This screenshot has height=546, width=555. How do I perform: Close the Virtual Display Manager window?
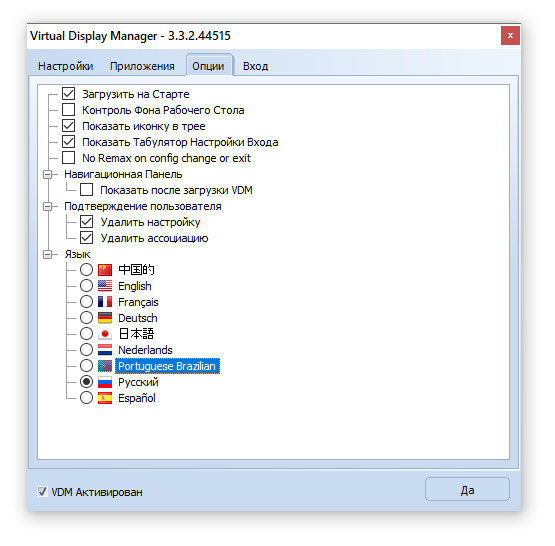point(510,35)
